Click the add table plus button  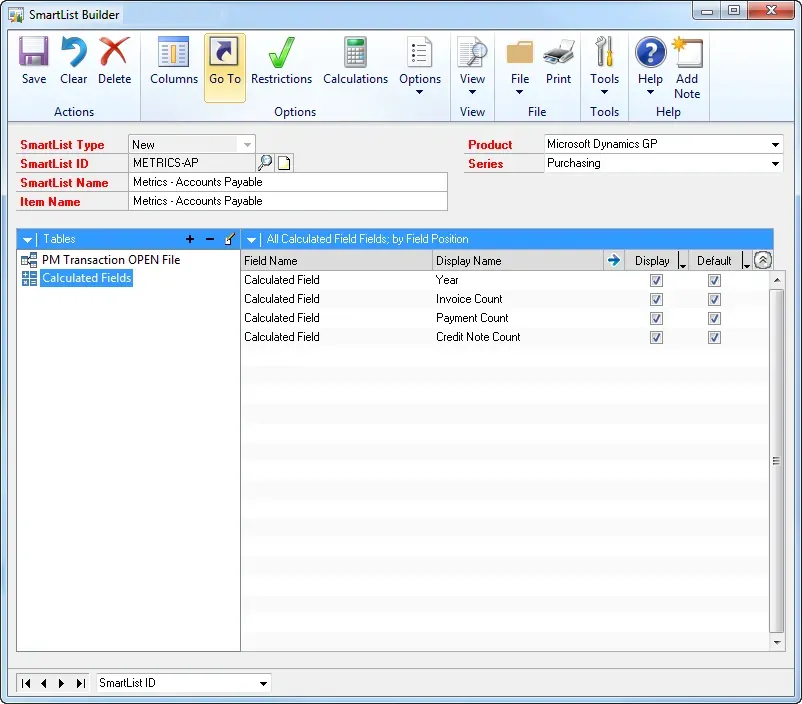click(x=190, y=240)
